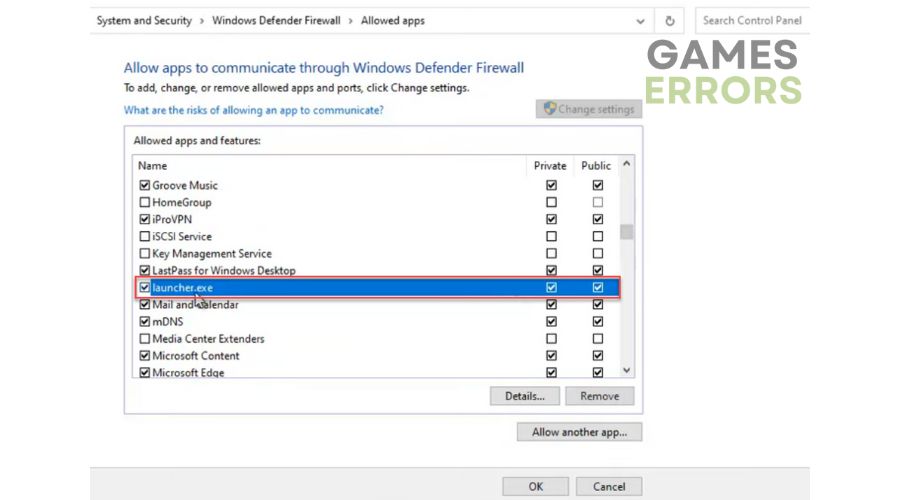Viewport: 900px width, 500px height.
Task: Toggle Public for launcher.exe
Action: point(598,288)
